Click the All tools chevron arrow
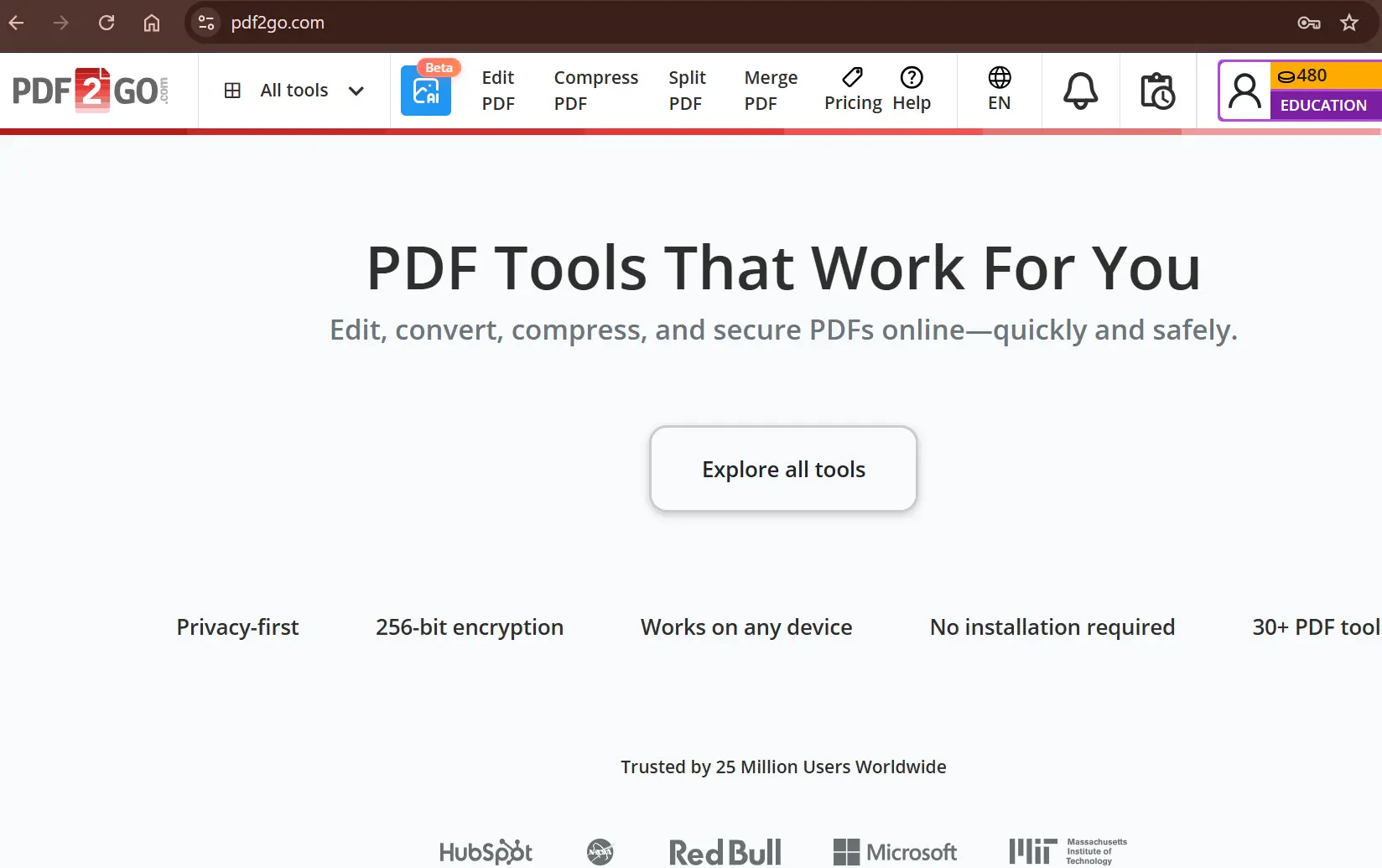The height and width of the screenshot is (868, 1382). (356, 91)
